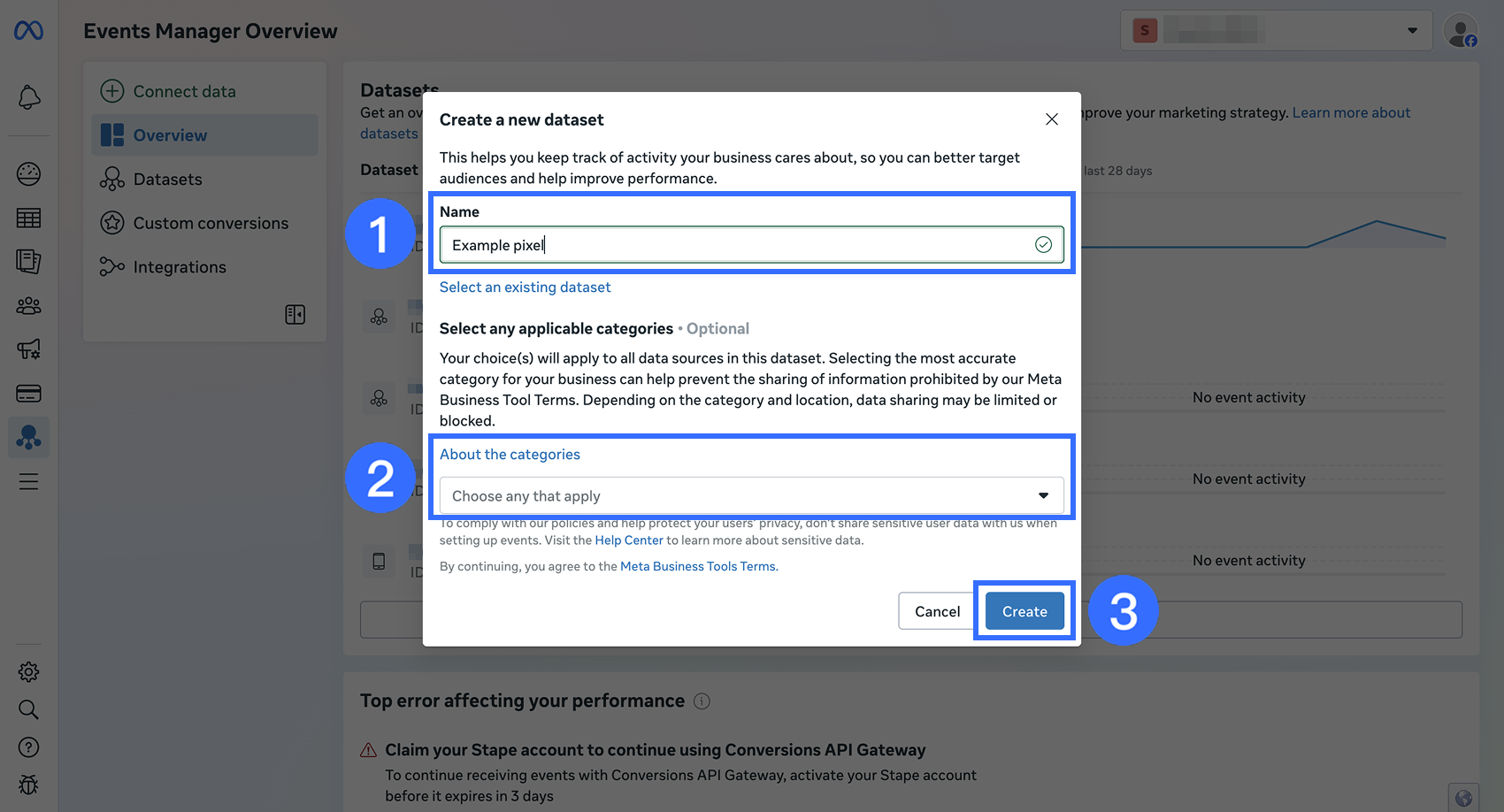Open the All tools hamburger menu
The image size is (1504, 812).
point(29,481)
